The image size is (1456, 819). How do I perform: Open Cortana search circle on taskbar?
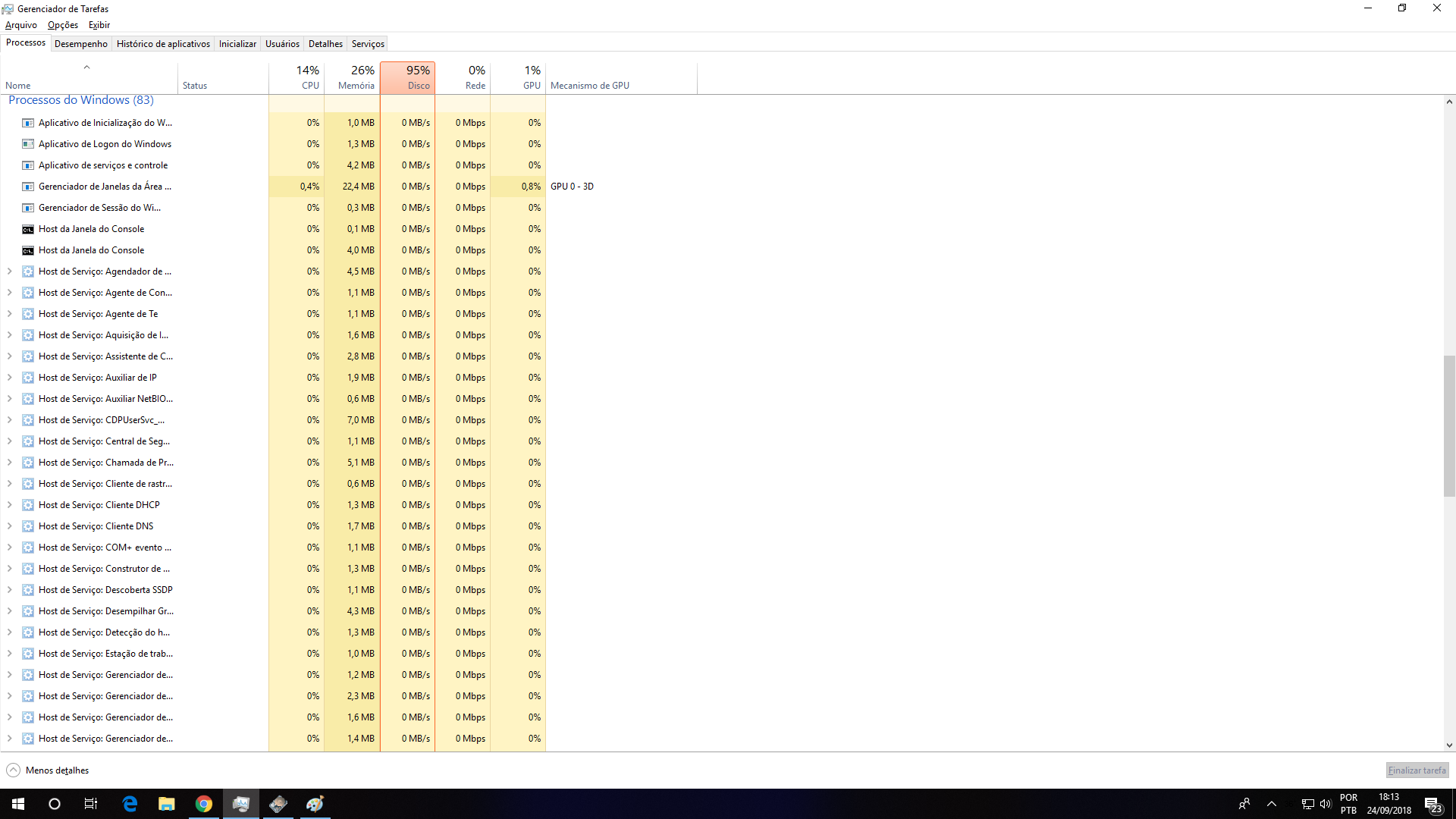[x=55, y=804]
